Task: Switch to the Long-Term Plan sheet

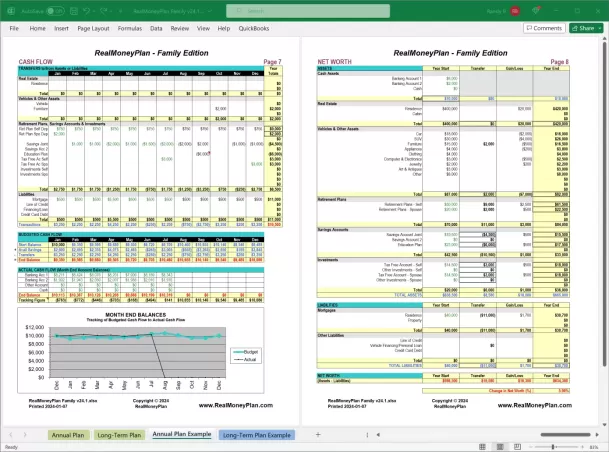Action: click(x=119, y=435)
